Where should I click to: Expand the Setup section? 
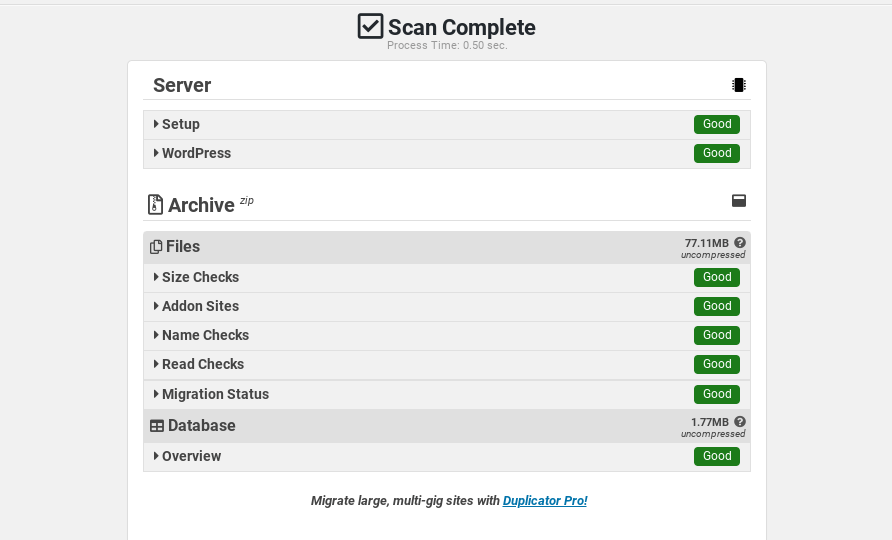click(x=180, y=124)
